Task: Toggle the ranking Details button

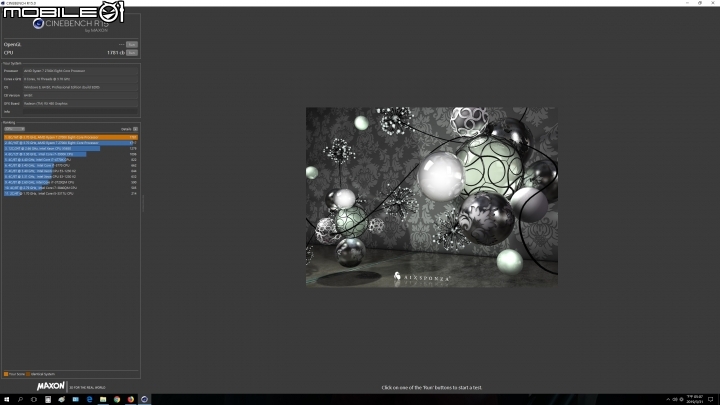Action: (135, 129)
